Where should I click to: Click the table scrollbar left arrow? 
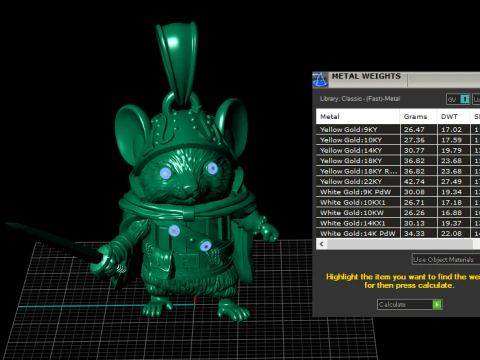[321, 244]
